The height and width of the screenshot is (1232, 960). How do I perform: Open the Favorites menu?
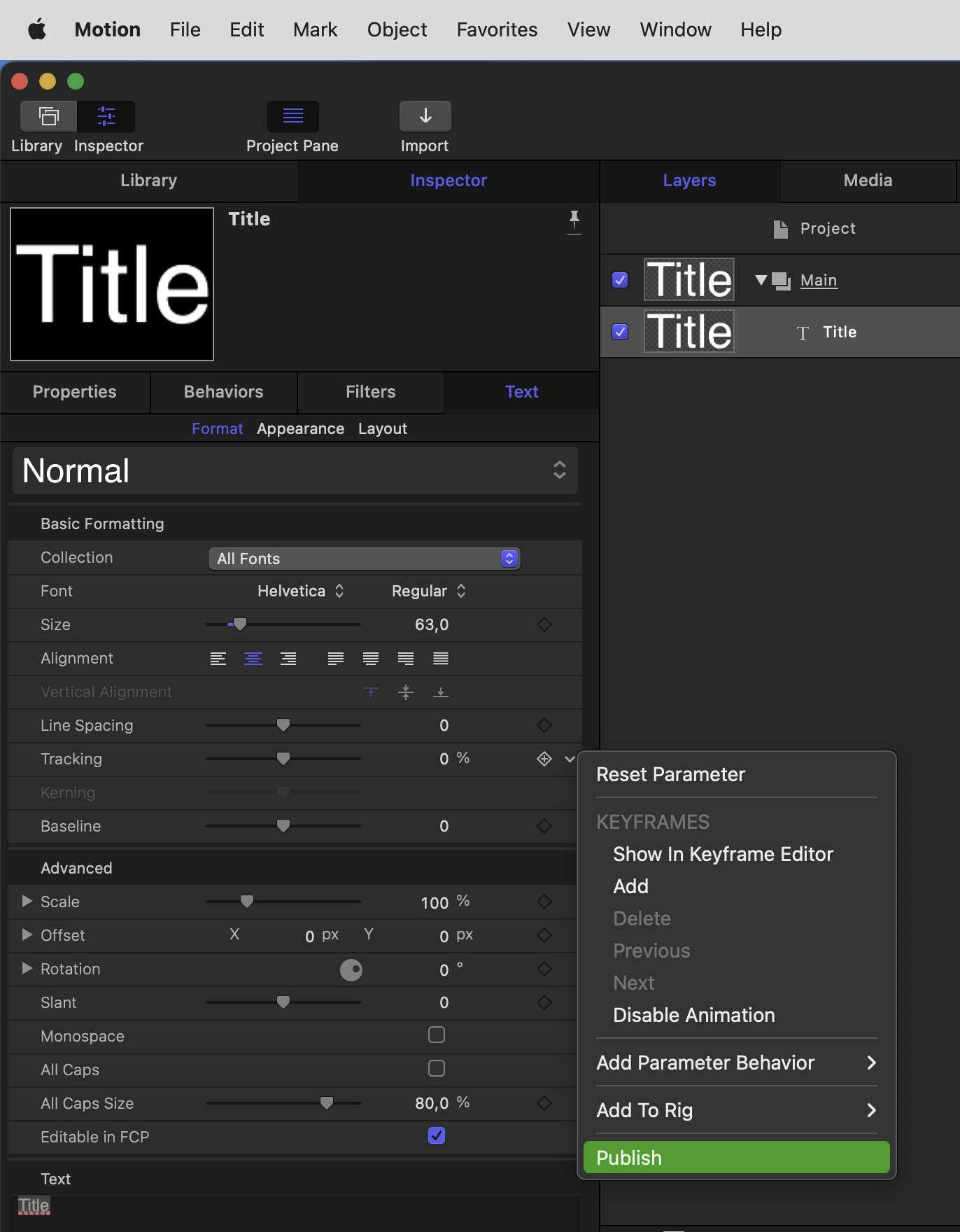point(497,29)
